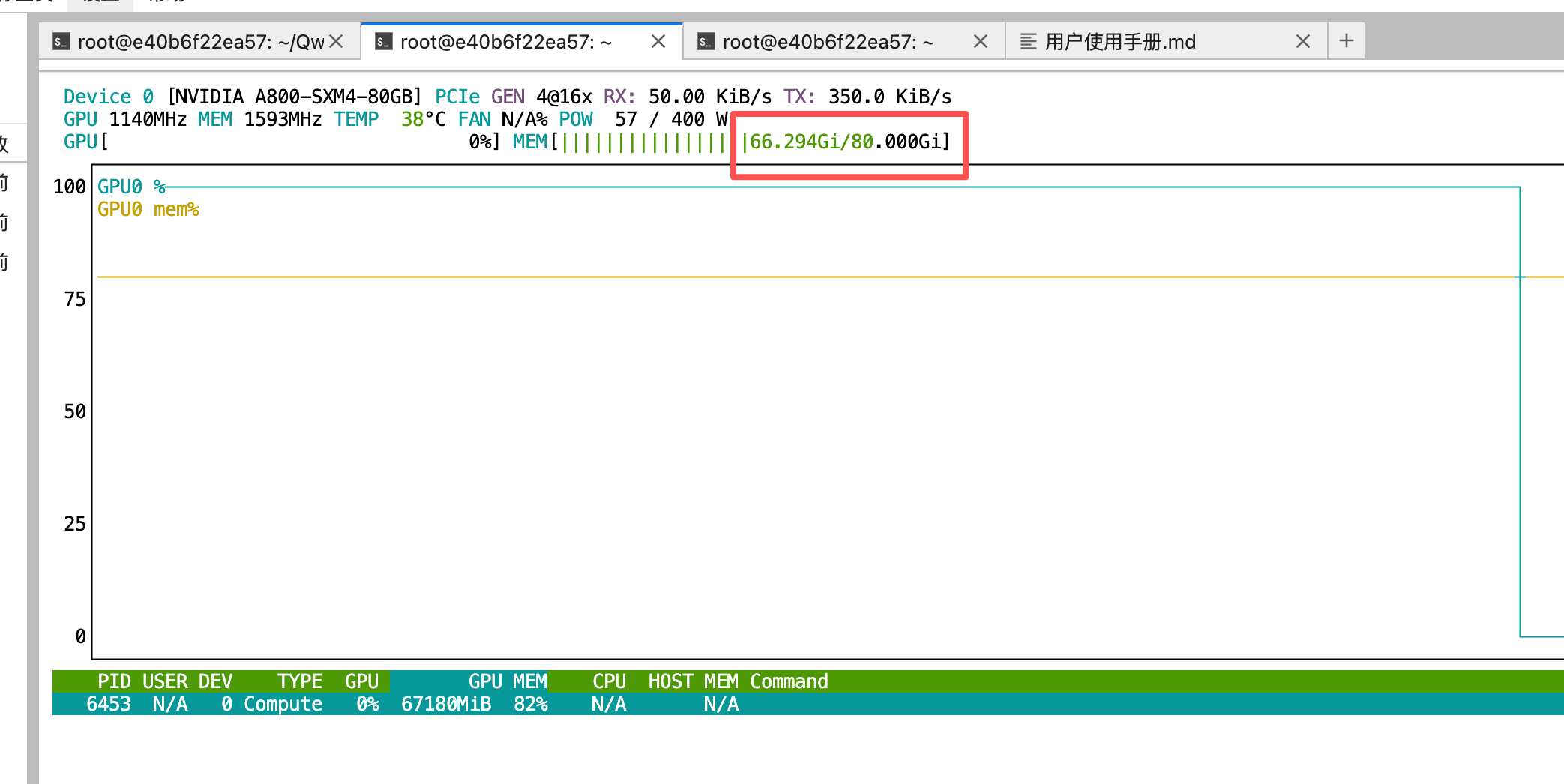
Task: Click the terminal icon on the active terminal tab
Action: 384,42
